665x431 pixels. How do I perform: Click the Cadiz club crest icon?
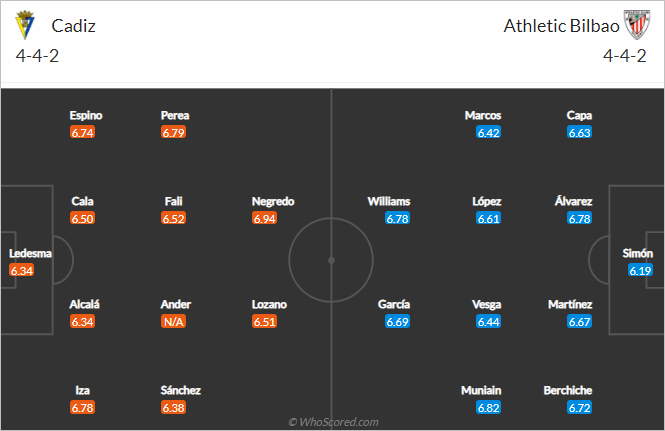pyautogui.click(x=27, y=24)
